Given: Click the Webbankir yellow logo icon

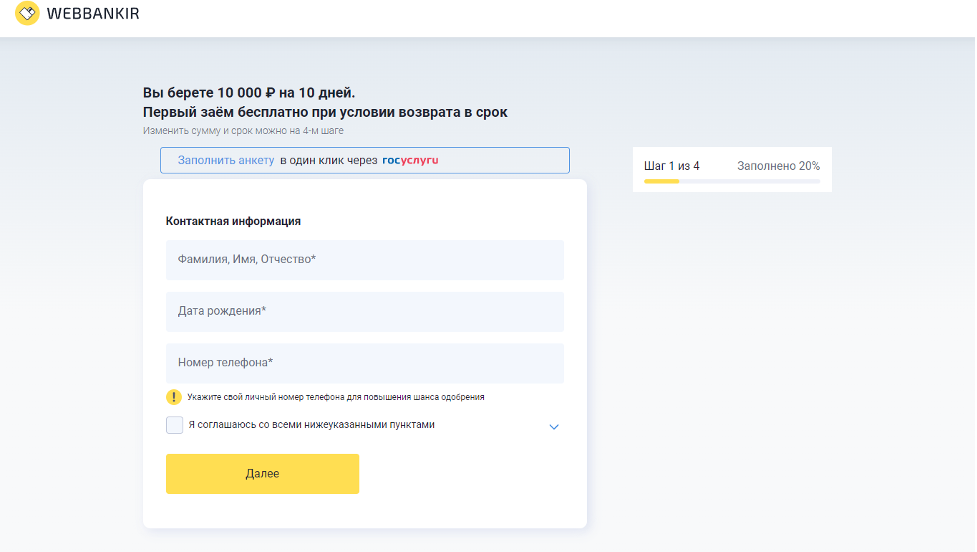Looking at the screenshot, I should tap(27, 13).
